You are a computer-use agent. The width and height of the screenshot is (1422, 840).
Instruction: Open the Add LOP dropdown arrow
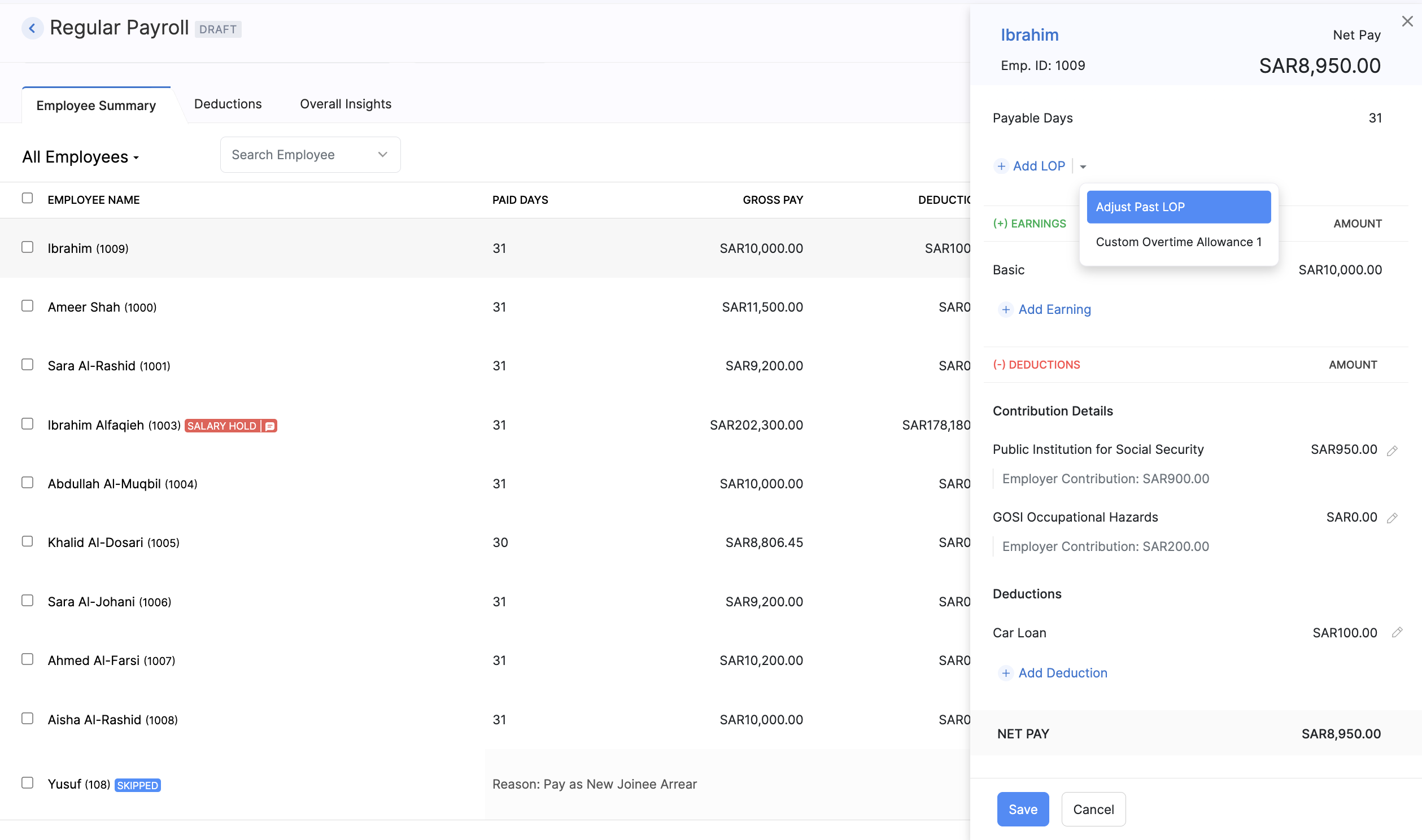coord(1083,167)
